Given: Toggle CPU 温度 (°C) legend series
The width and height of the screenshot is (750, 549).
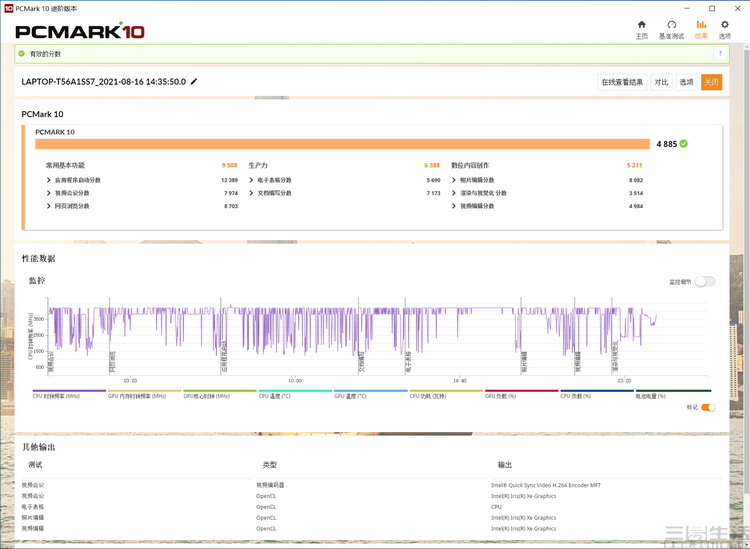Looking at the screenshot, I should coord(295,394).
